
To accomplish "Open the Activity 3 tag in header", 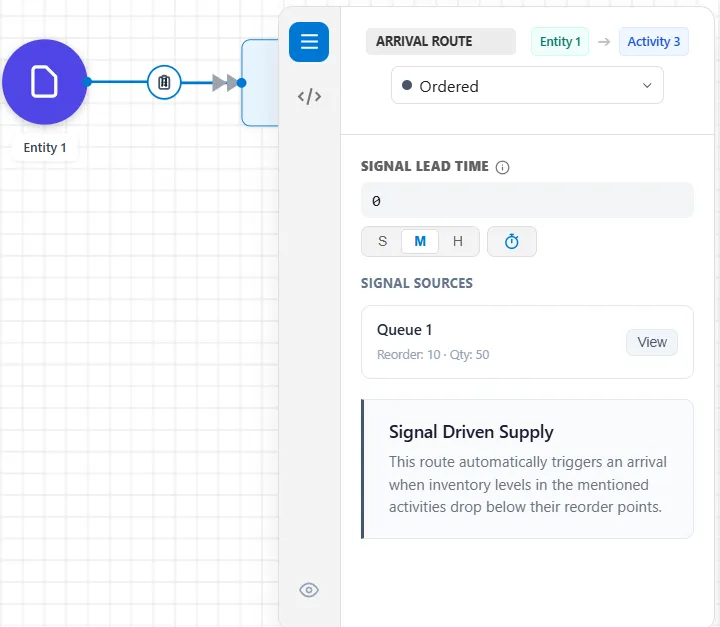I will click(653, 42).
